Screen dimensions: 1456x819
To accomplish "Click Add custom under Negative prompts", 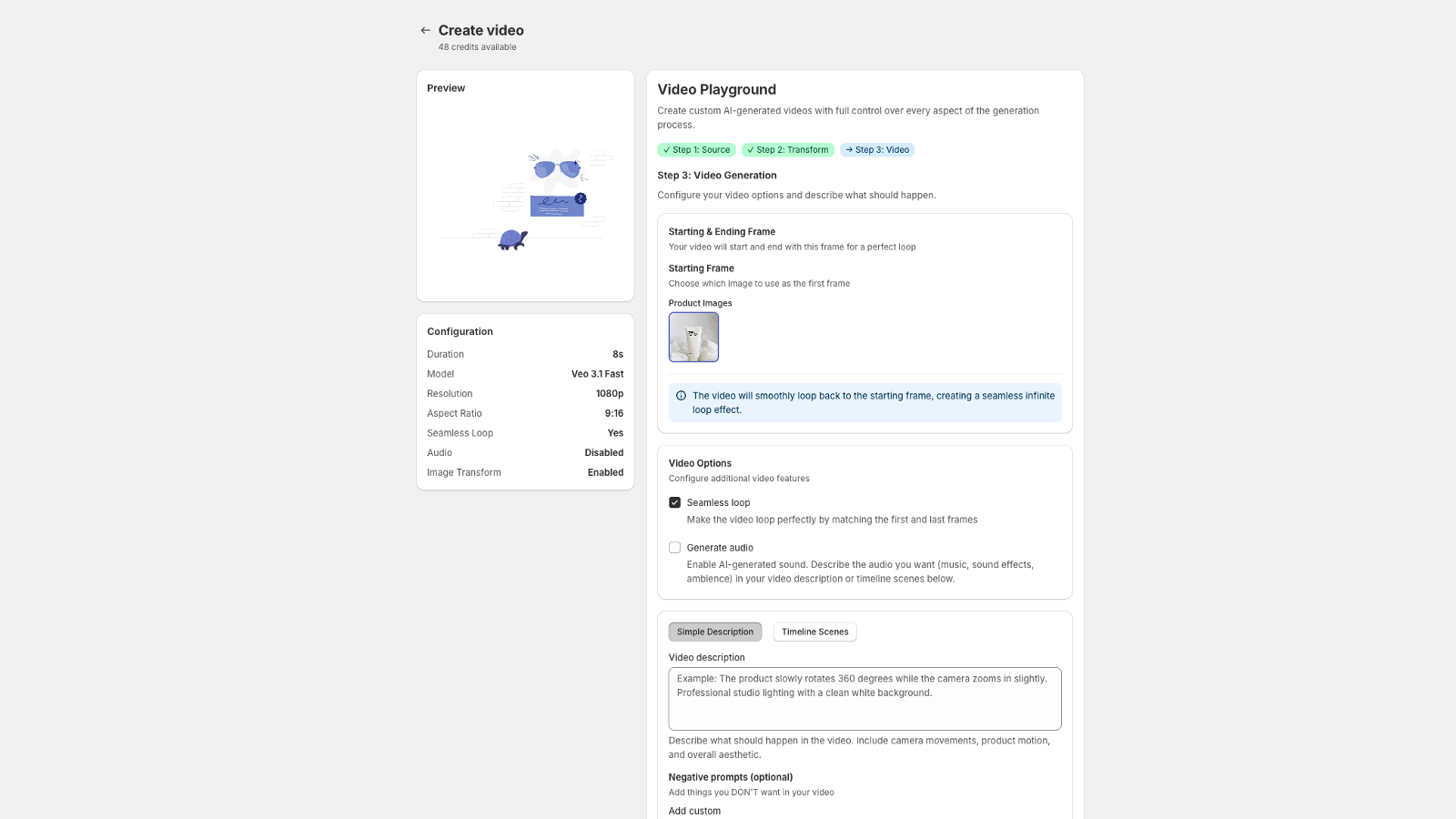I will point(694,810).
